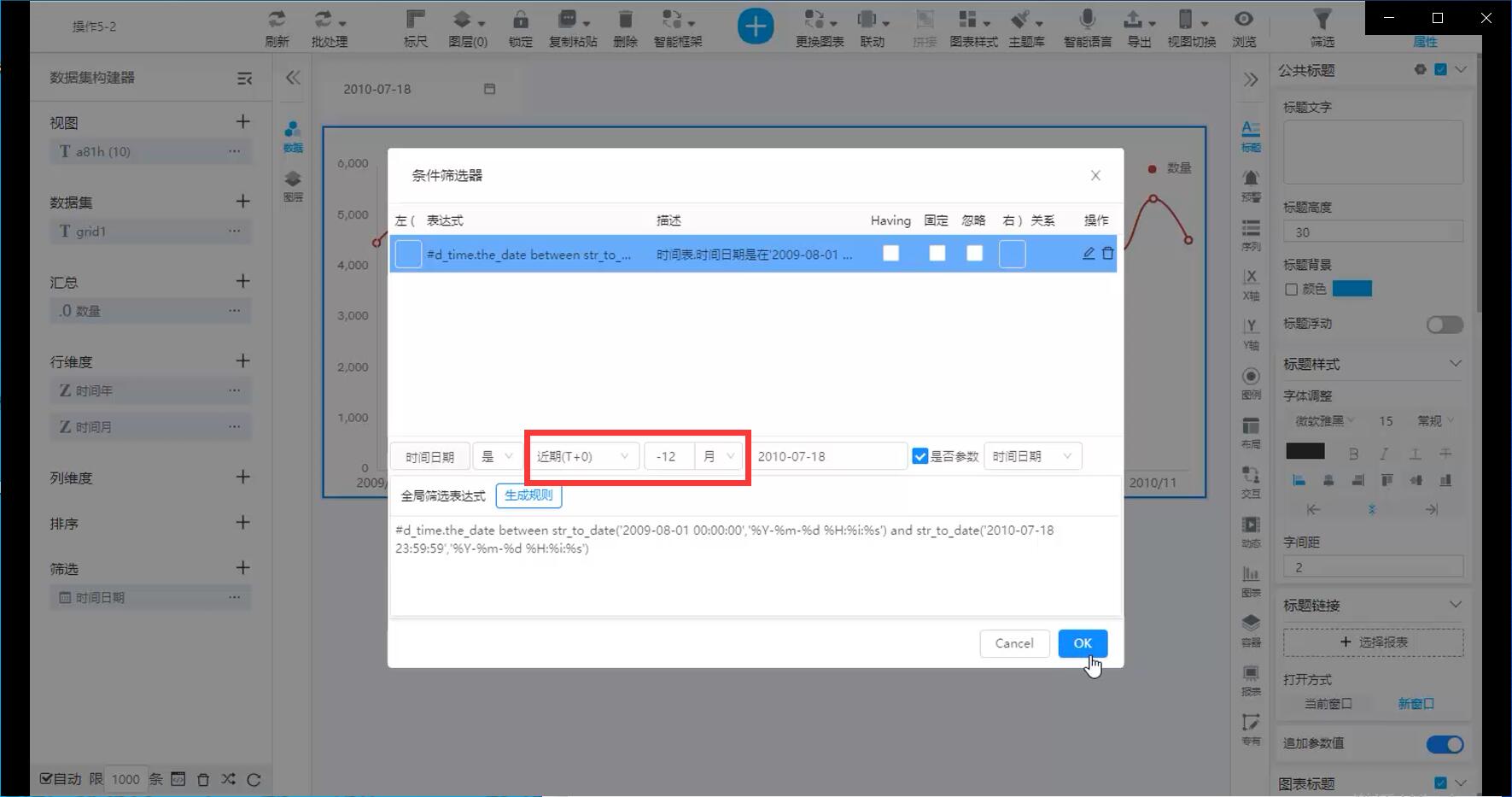
Task: Click the 智能语言 microphone icon
Action: pos(1087,20)
